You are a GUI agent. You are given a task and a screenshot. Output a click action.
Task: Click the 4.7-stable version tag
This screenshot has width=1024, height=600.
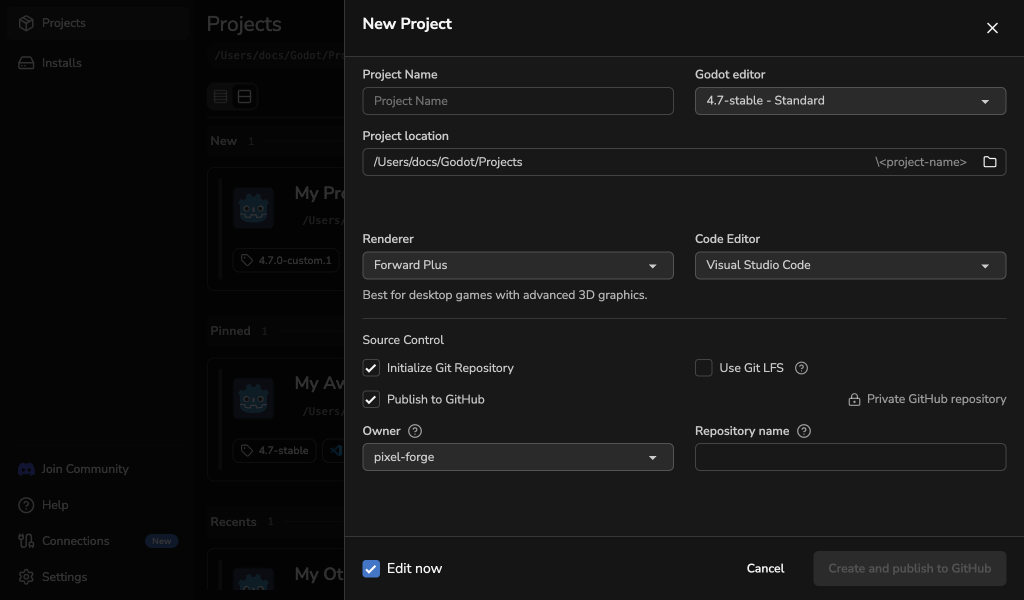coord(274,450)
